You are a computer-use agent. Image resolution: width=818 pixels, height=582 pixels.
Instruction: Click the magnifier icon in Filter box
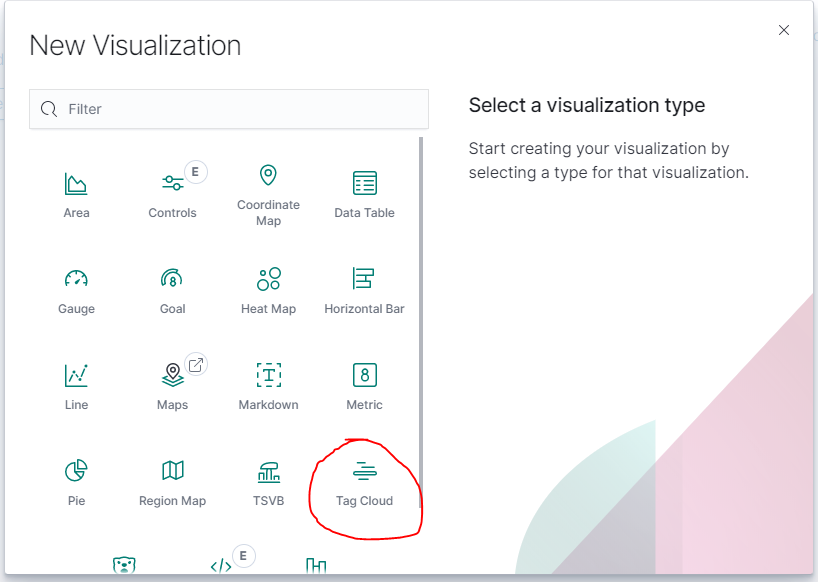pos(49,109)
